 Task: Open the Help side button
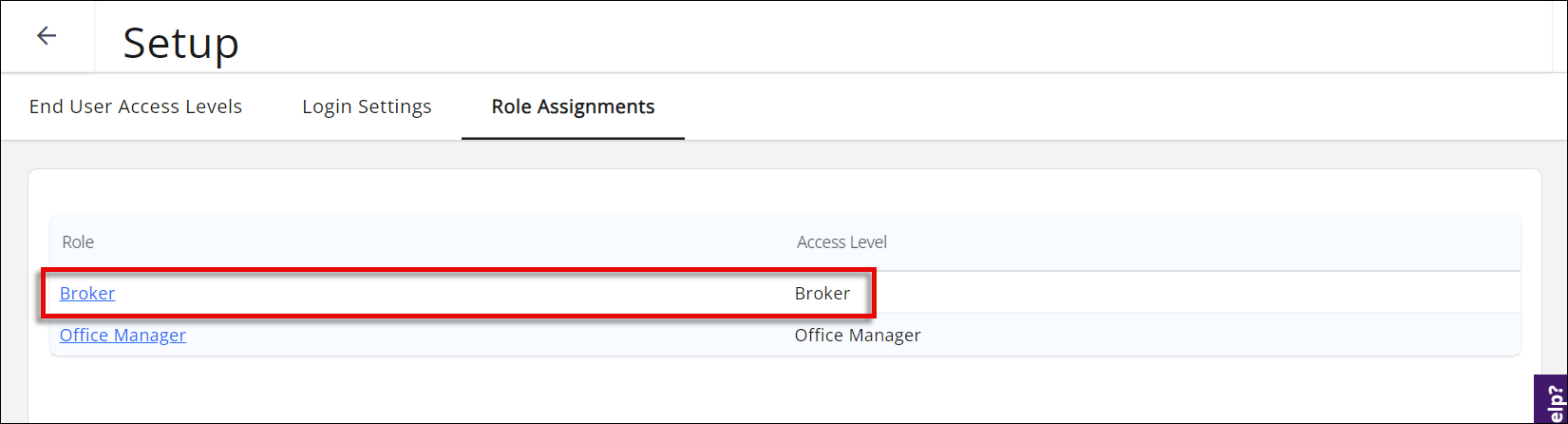[1551, 400]
